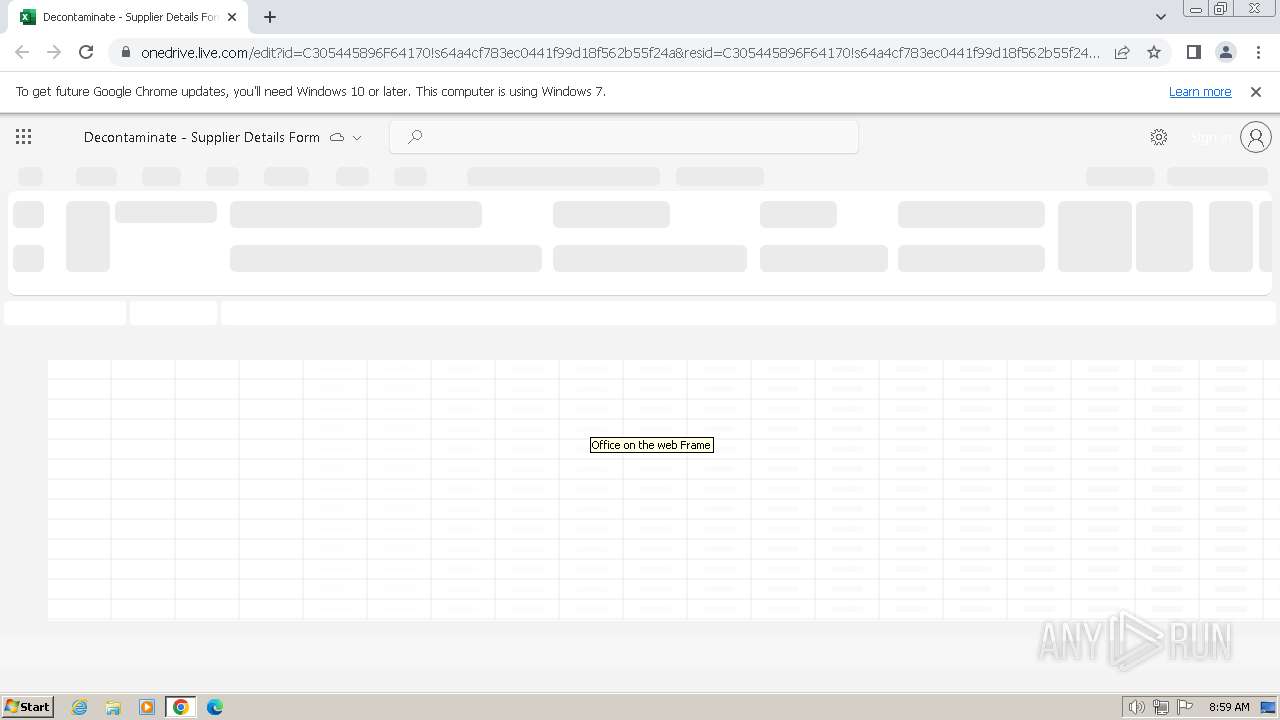Viewport: 1280px width, 720px height.
Task: Open Windows Explorer folder from taskbar
Action: 113,707
